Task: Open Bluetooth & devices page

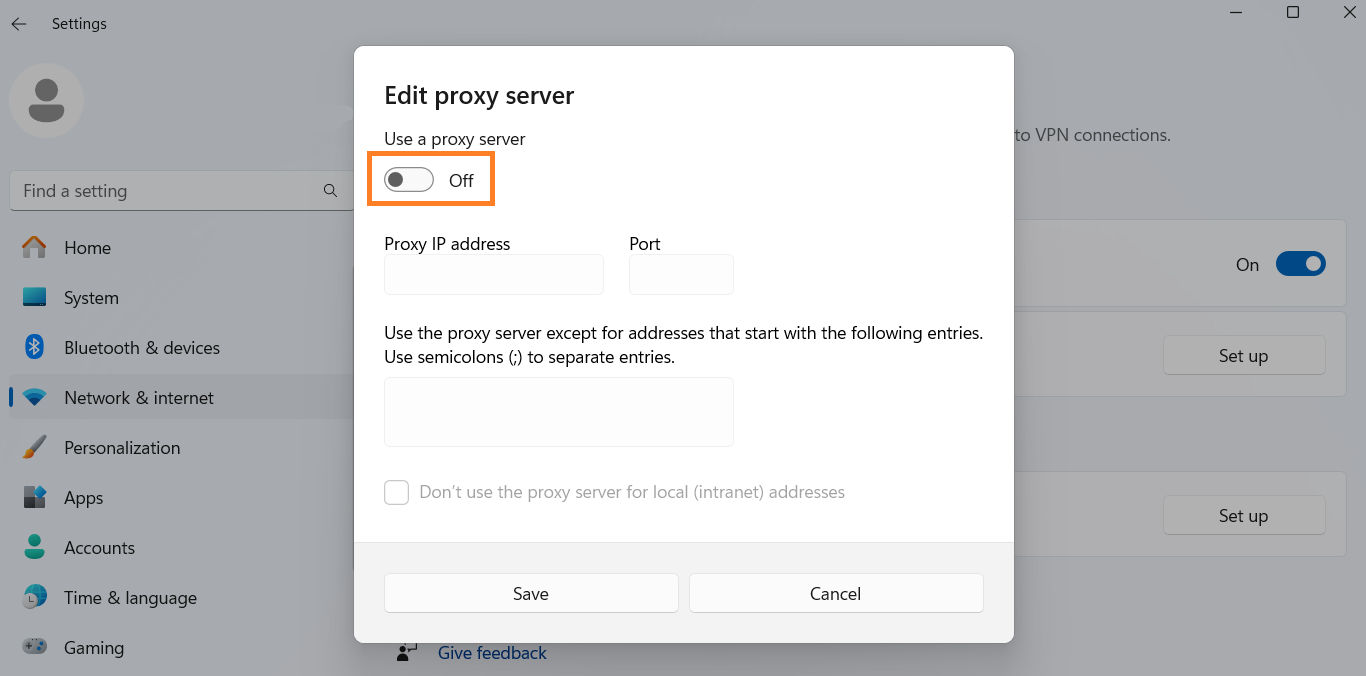Action: tap(181, 347)
